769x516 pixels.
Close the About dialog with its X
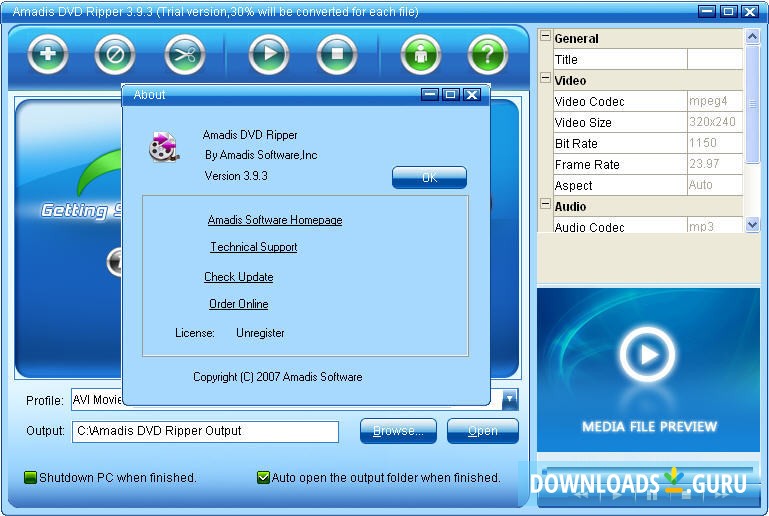pos(472,95)
